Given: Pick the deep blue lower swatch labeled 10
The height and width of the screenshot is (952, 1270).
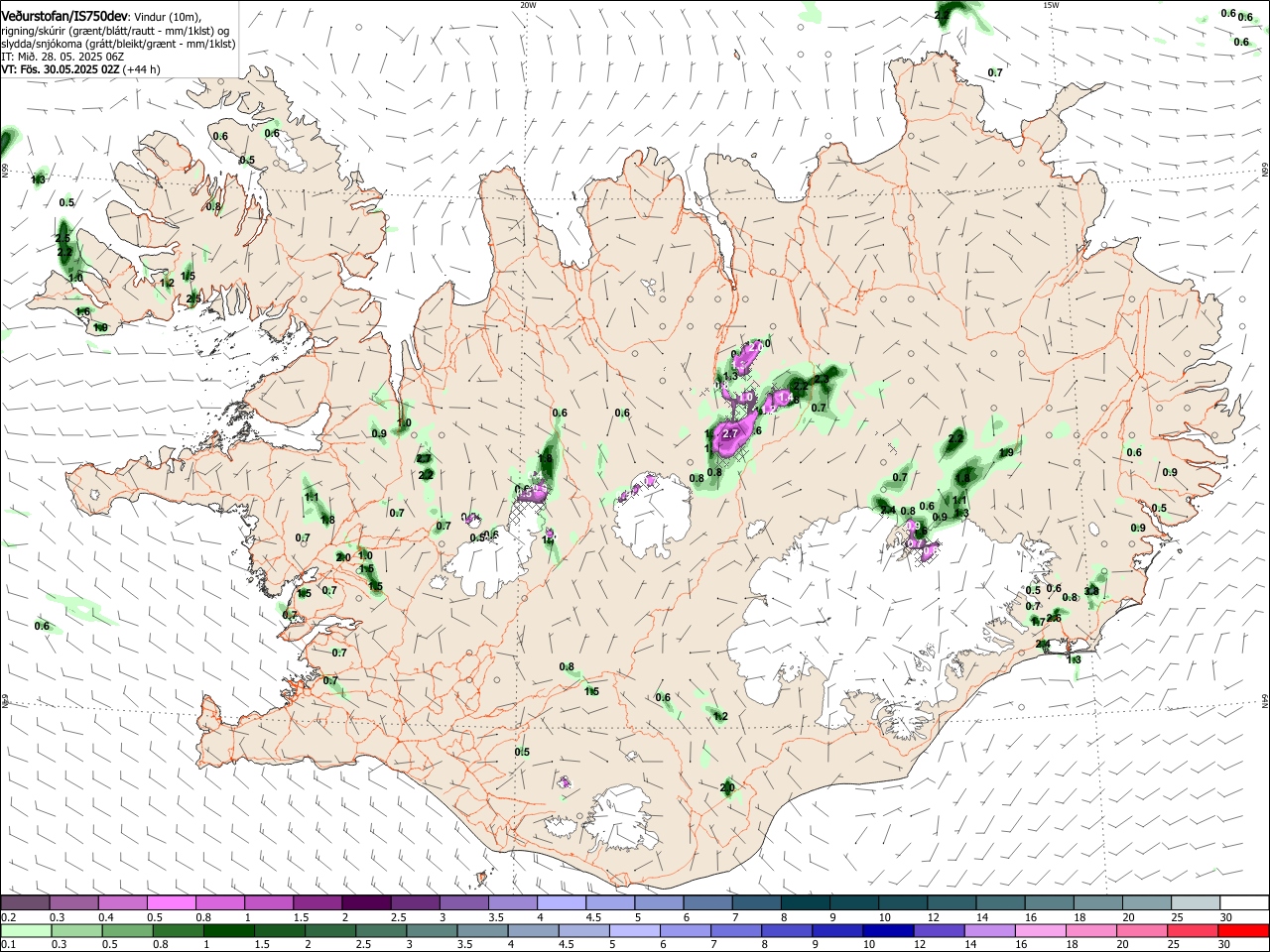Looking at the screenshot, I should coord(889,930).
